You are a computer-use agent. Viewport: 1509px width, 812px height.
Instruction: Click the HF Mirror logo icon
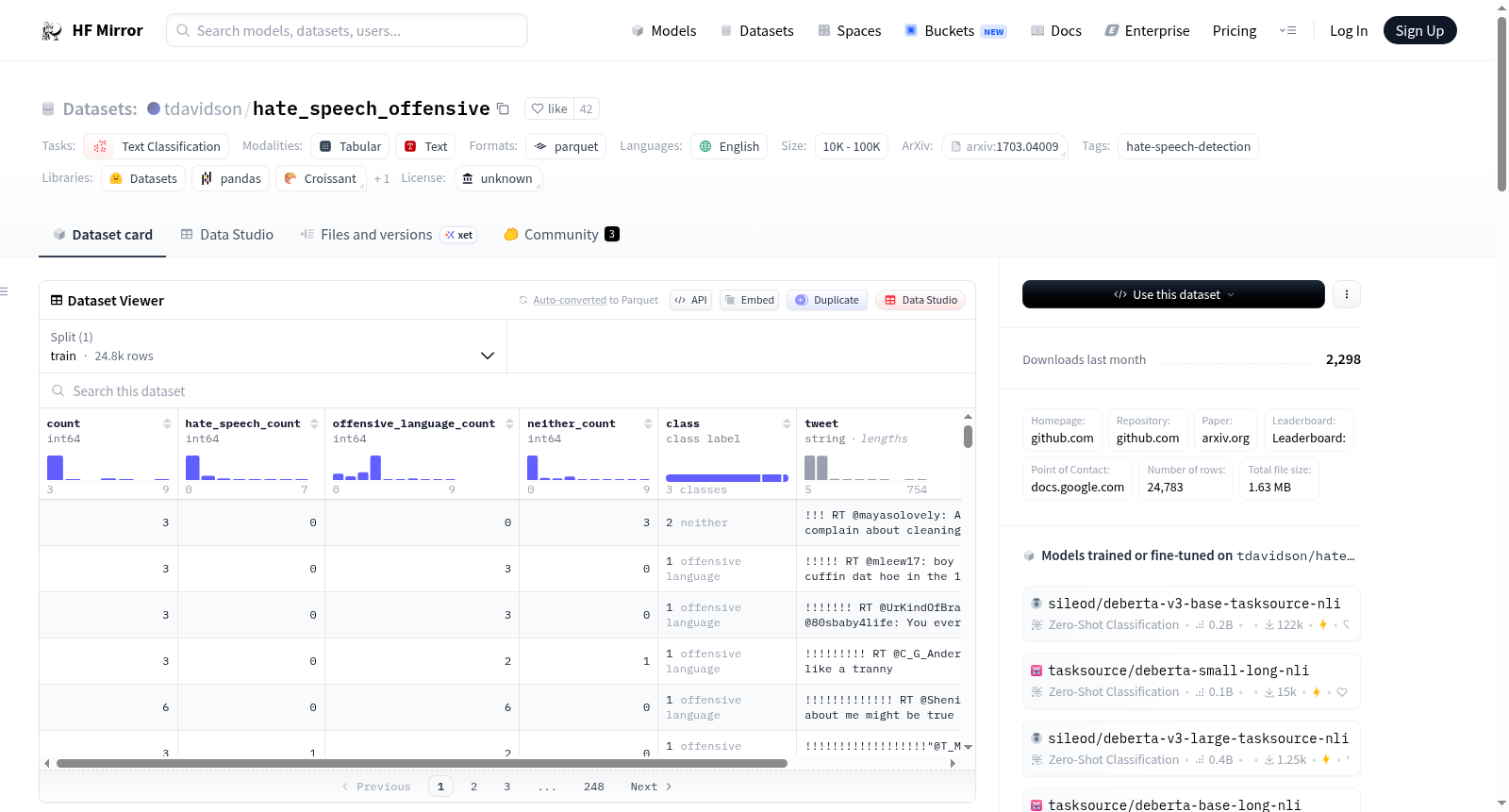[52, 31]
